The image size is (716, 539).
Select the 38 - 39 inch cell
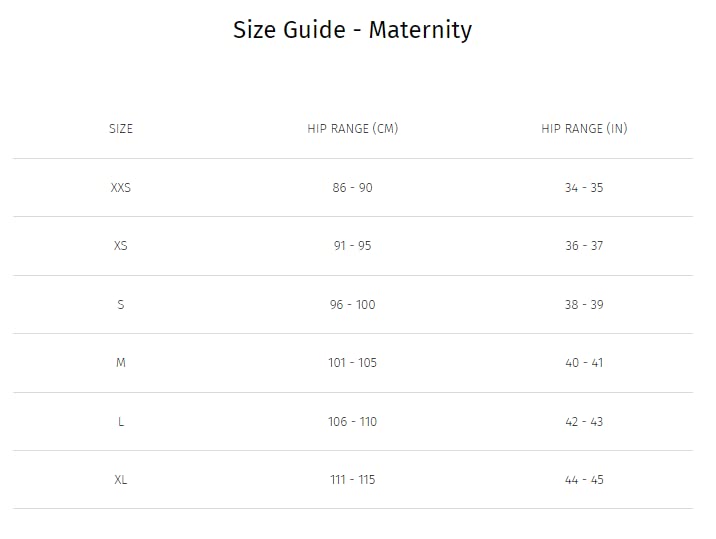[584, 304]
